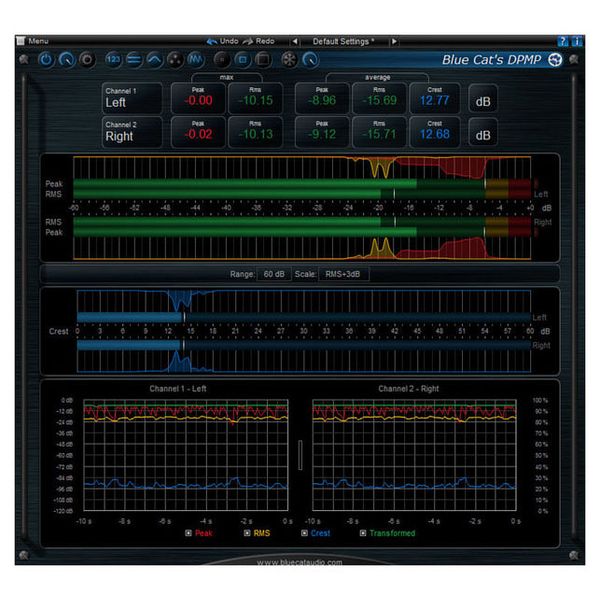The image size is (600, 600).
Task: Click the single square window icon
Action: [242, 60]
